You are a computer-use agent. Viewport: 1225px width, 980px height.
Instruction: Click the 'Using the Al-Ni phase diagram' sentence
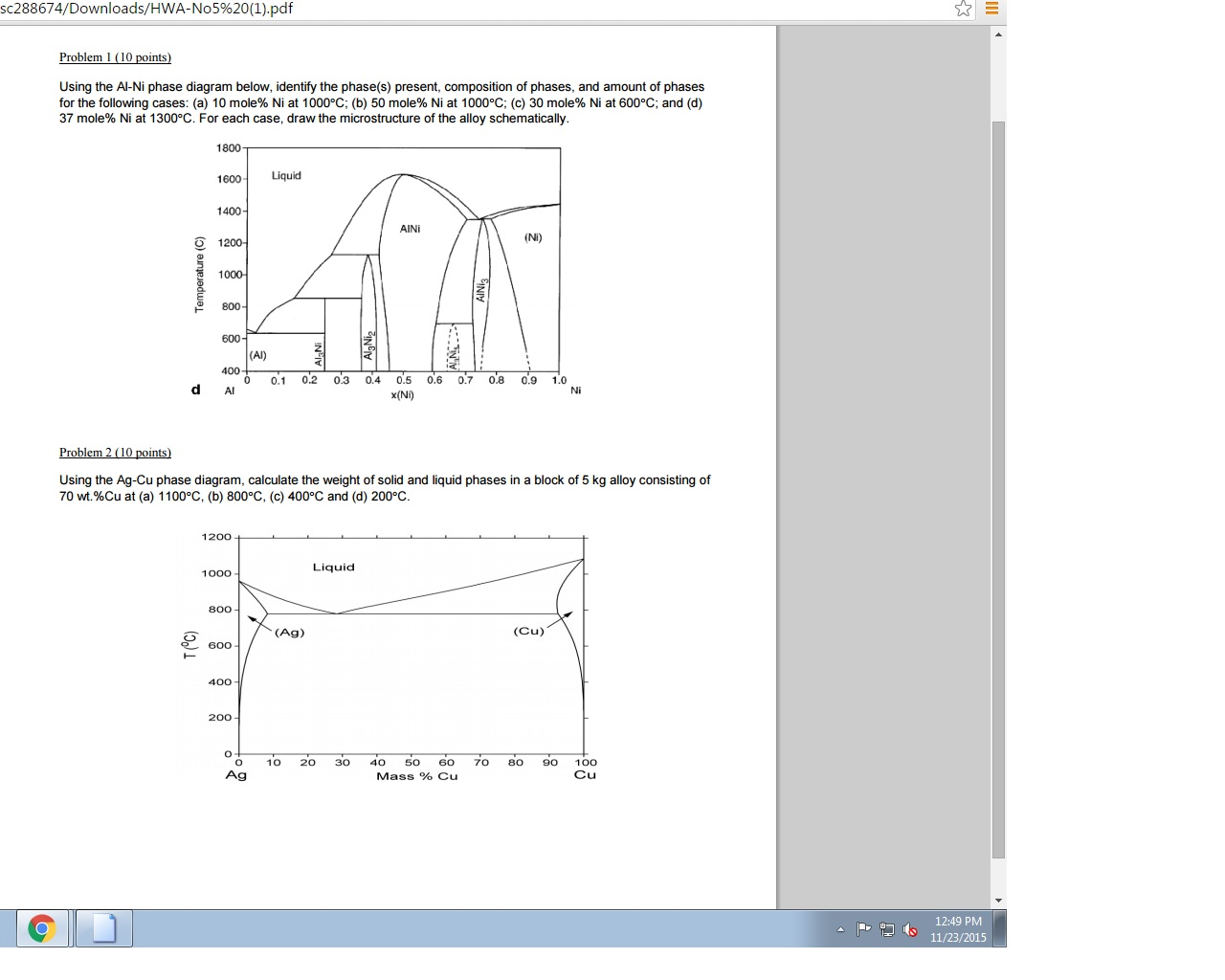pos(382,102)
